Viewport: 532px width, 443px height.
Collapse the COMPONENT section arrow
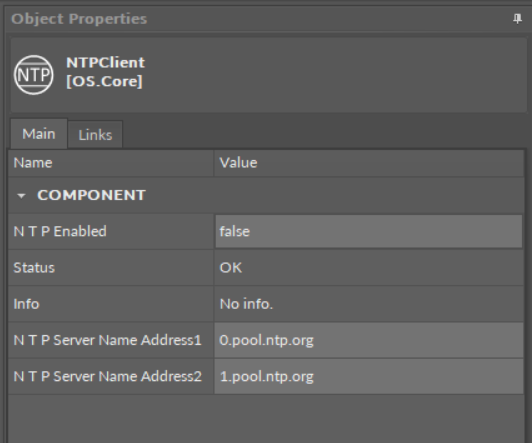(x=21, y=196)
